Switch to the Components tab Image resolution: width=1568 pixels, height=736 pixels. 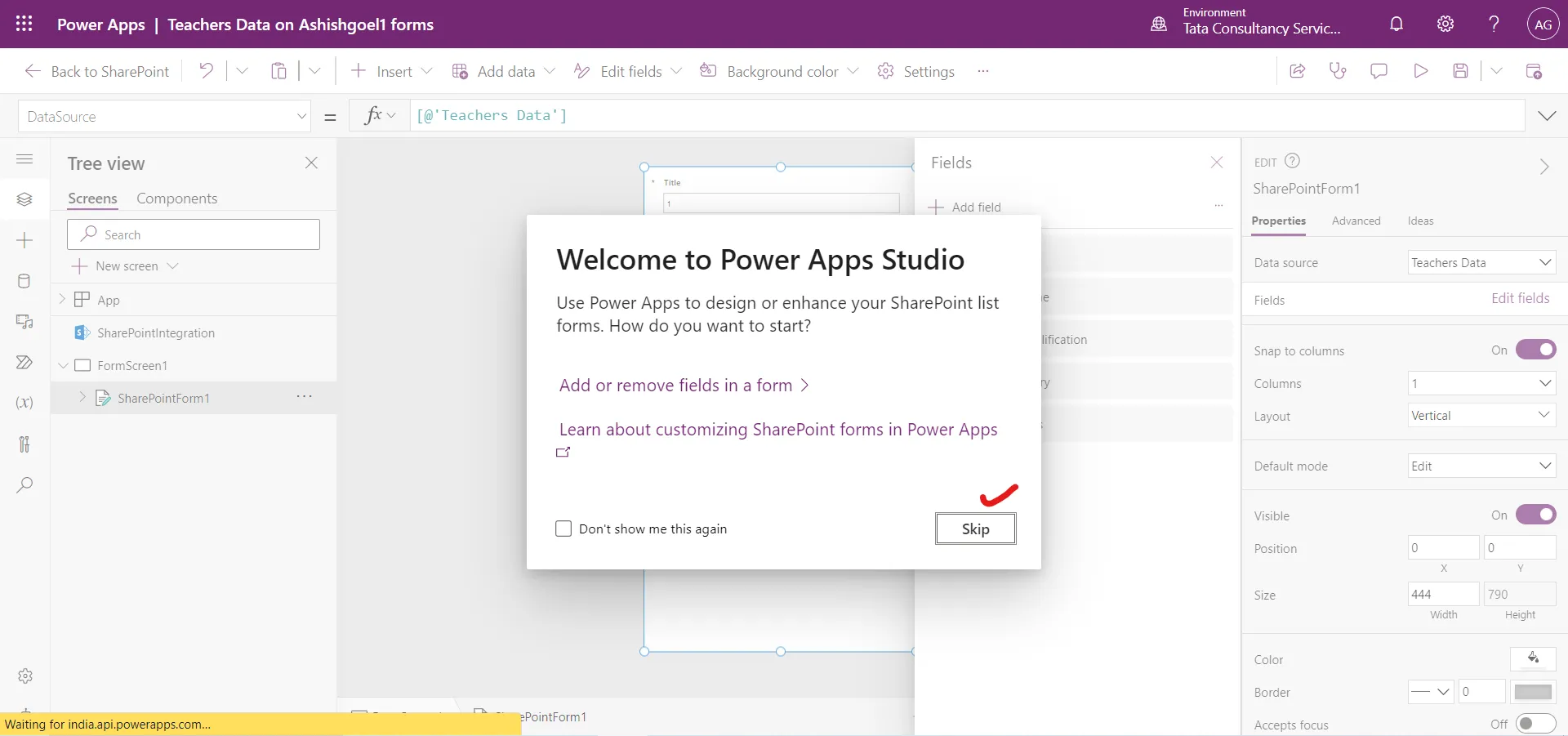point(177,198)
